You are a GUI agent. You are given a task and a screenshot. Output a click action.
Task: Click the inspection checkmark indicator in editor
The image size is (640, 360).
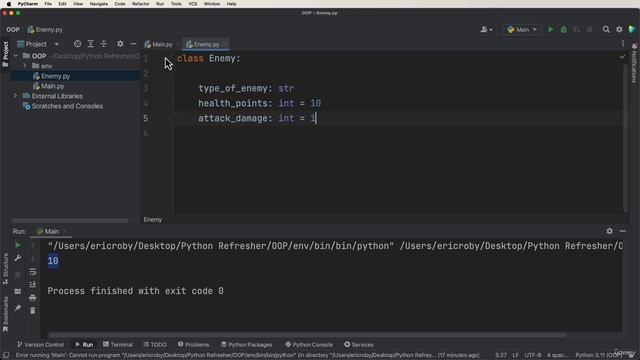[622, 57]
